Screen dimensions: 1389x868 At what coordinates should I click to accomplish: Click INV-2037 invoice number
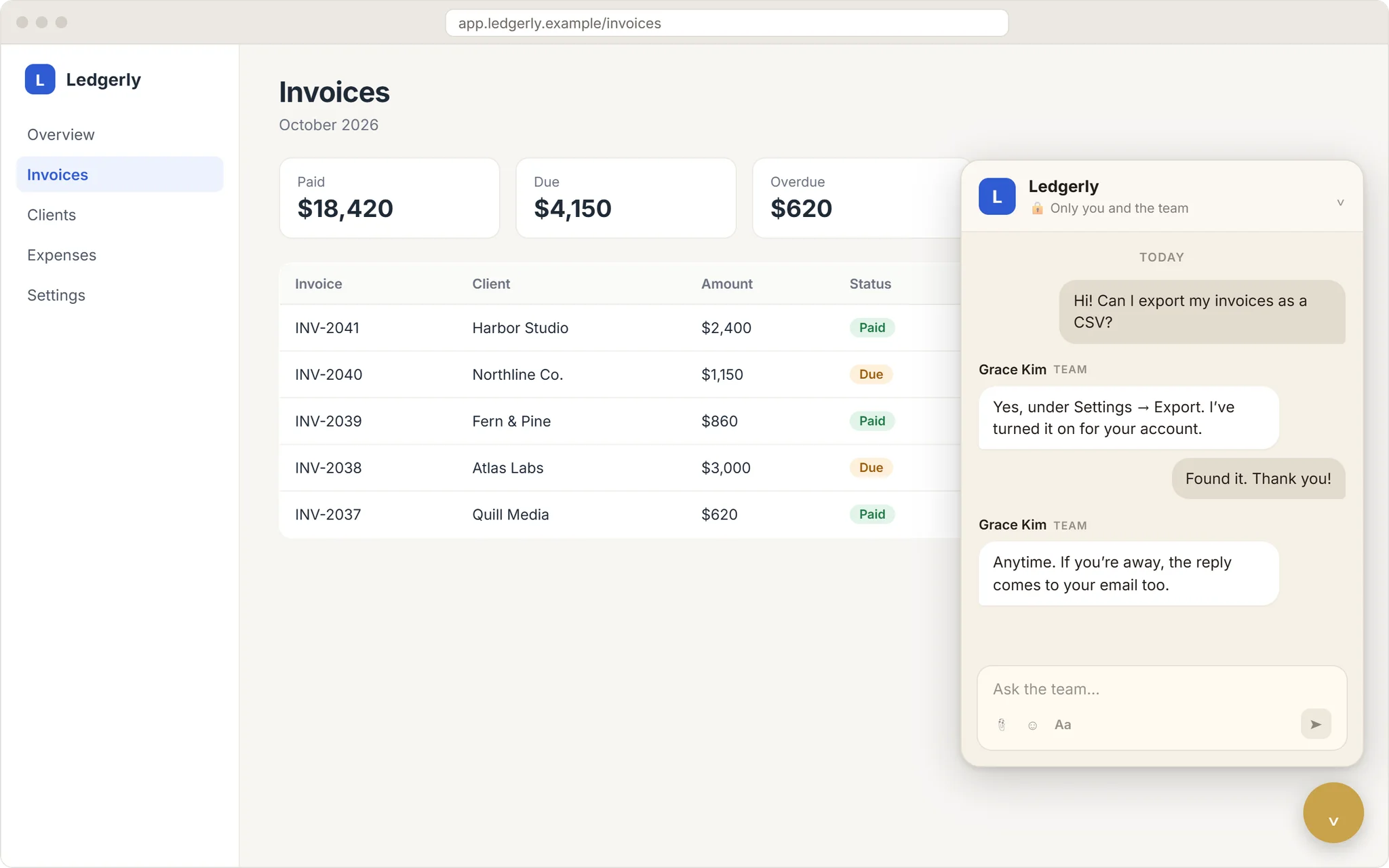[328, 515]
